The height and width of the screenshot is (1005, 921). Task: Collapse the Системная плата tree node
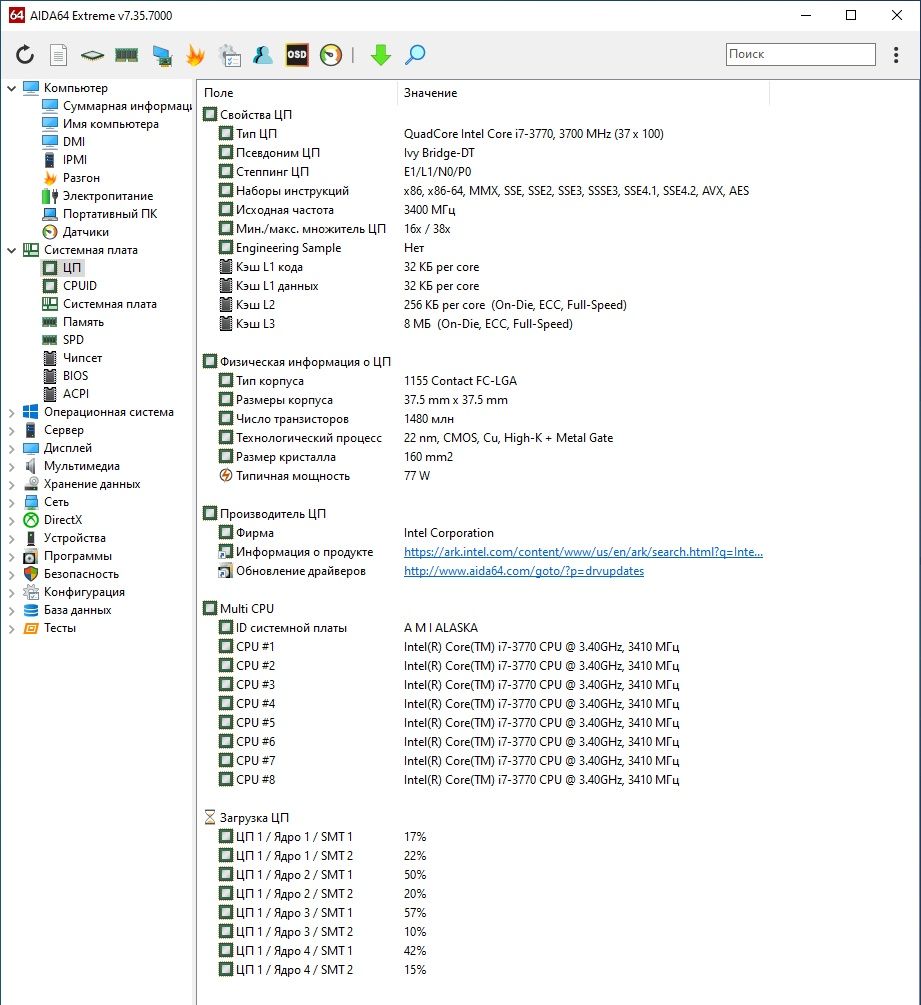click(x=12, y=250)
